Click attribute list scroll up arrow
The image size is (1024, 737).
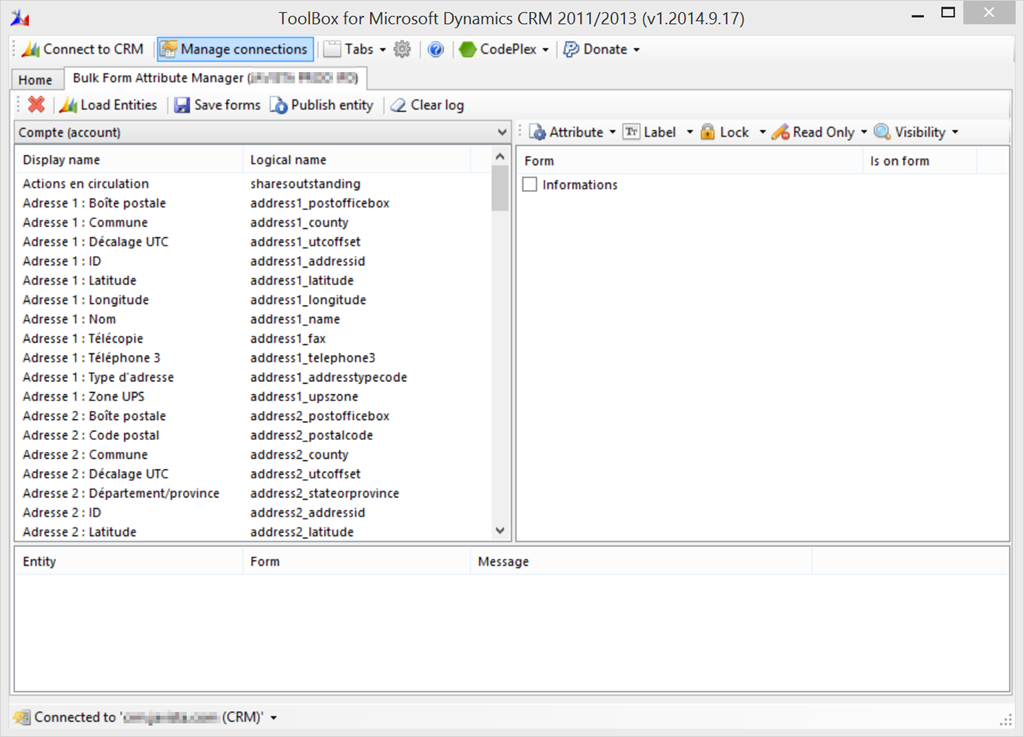[x=500, y=157]
